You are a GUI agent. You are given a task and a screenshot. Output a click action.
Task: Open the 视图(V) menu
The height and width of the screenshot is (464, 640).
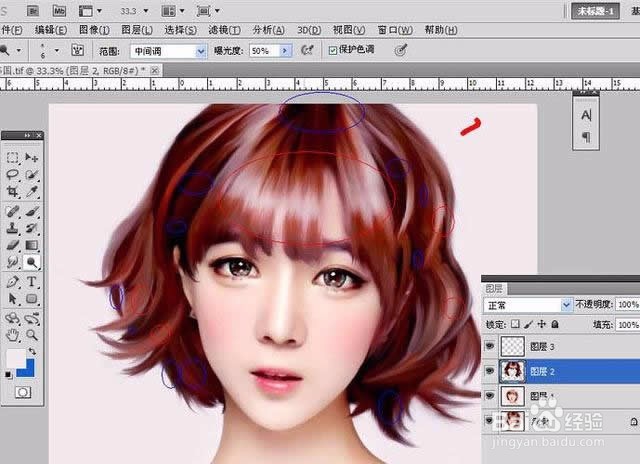(x=349, y=30)
